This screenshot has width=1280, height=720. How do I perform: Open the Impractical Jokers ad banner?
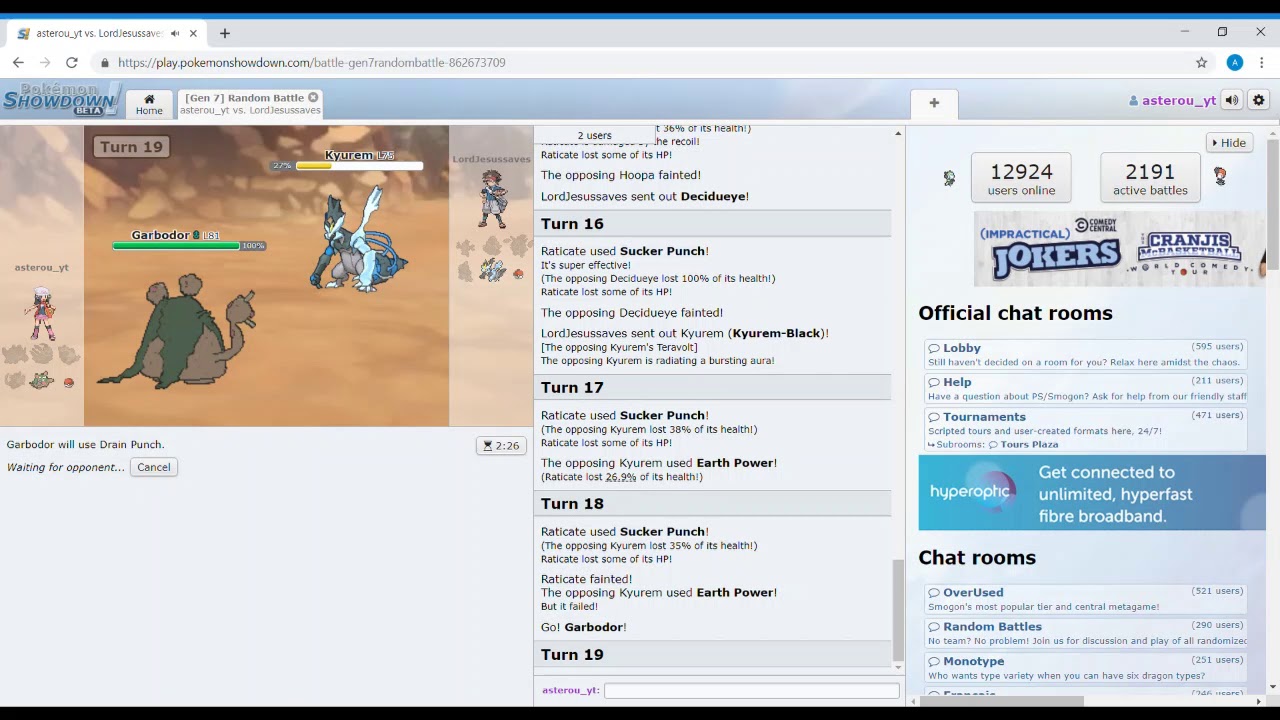pos(1120,249)
